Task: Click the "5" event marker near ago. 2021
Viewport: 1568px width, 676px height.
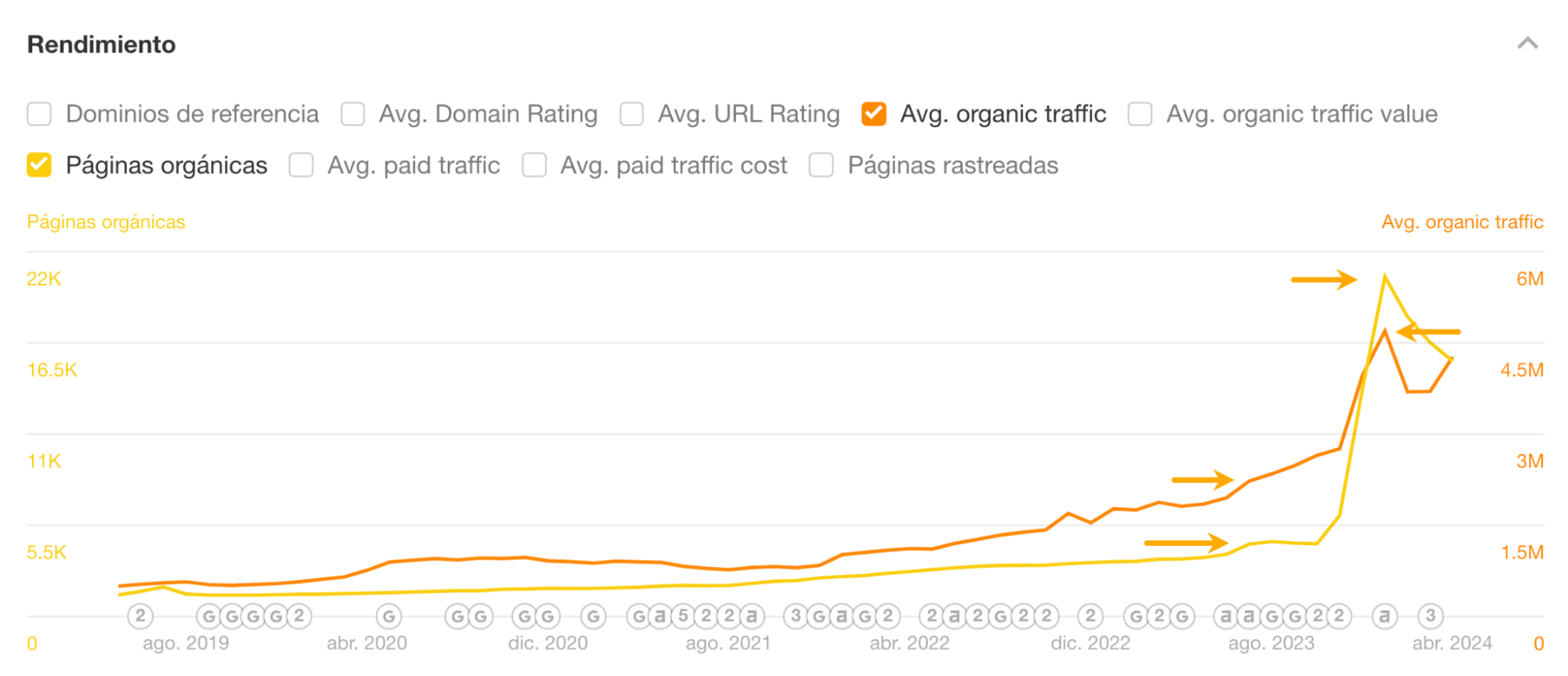Action: [682, 616]
